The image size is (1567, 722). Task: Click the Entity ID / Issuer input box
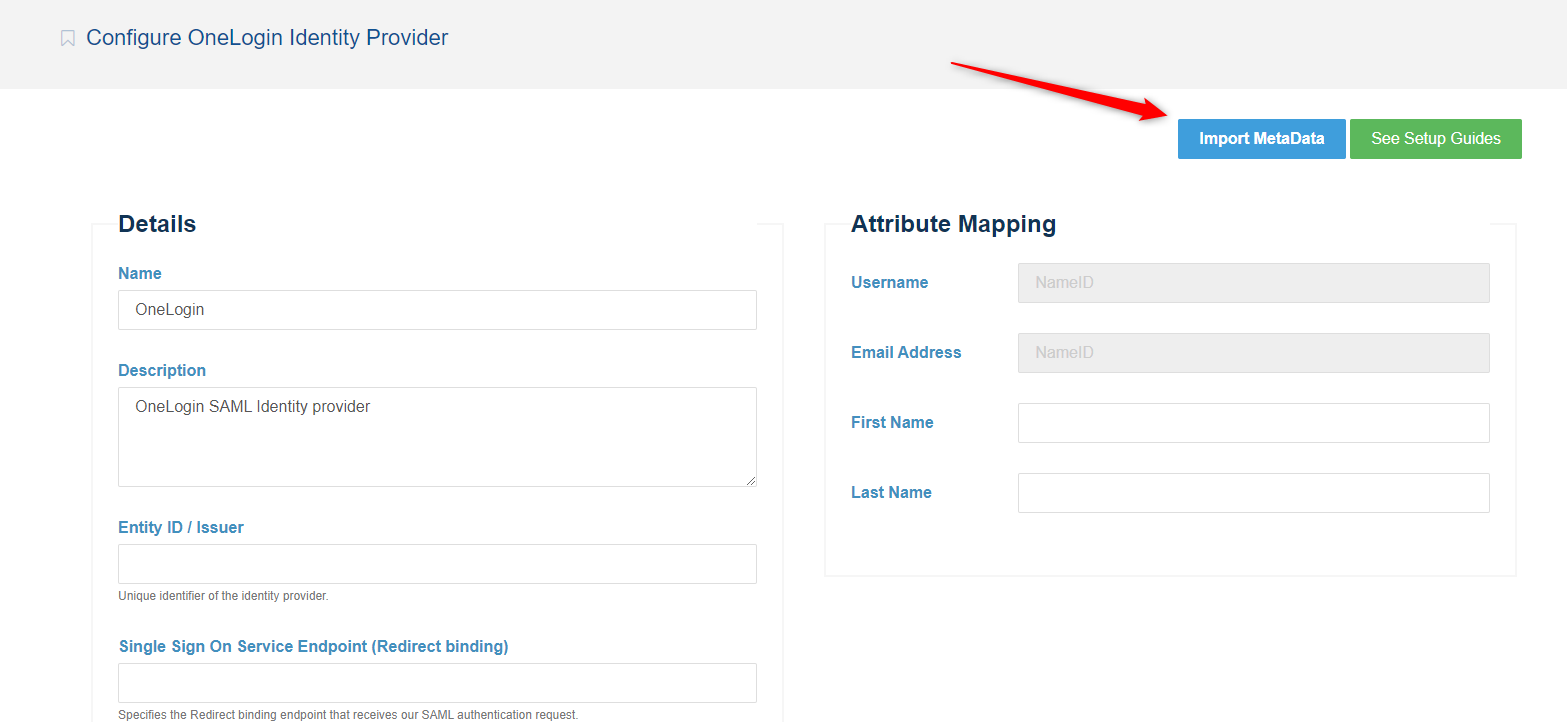click(437, 564)
